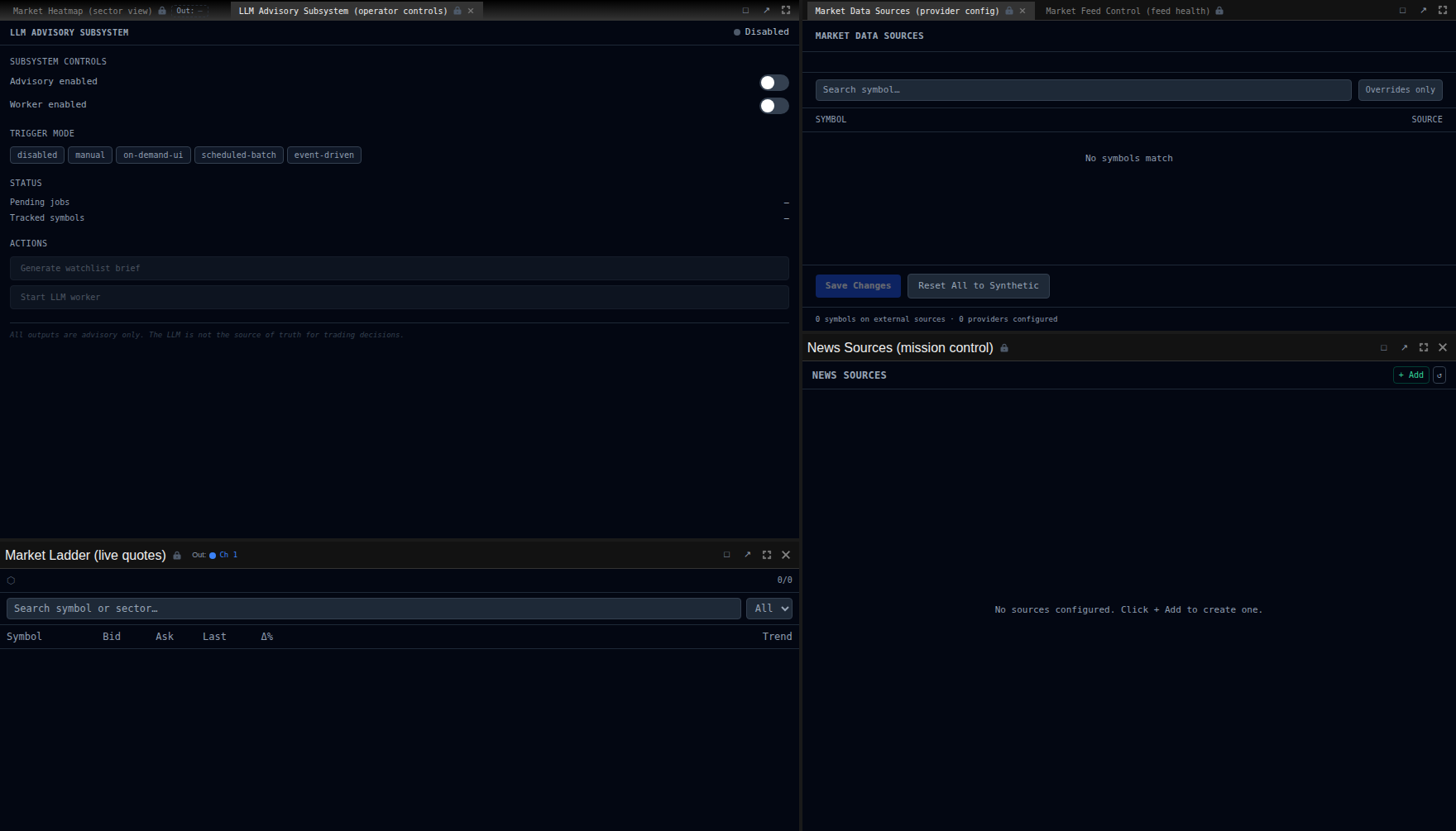
Task: Click lock icon on Market Data Sources tab
Action: [x=1009, y=11]
